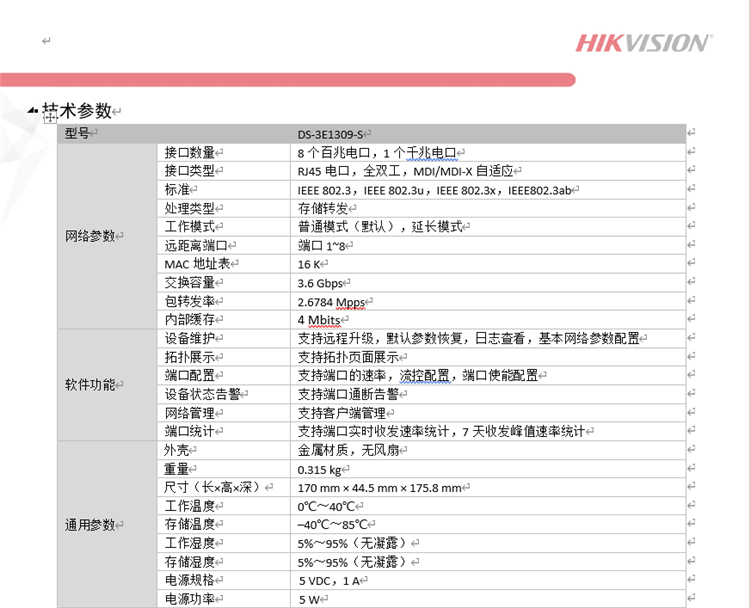
Task: Click the 设备状态告警 label cell
Action: click(x=223, y=394)
